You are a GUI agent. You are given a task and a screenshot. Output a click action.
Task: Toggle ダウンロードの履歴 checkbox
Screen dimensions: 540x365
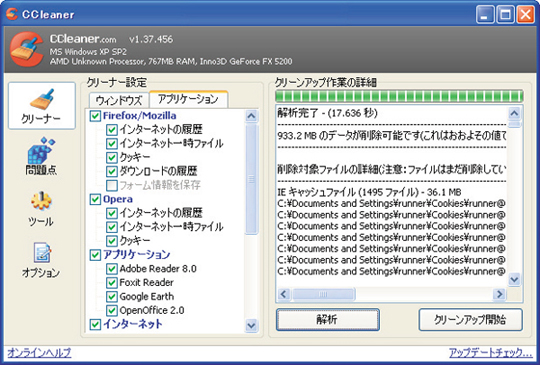pos(112,171)
